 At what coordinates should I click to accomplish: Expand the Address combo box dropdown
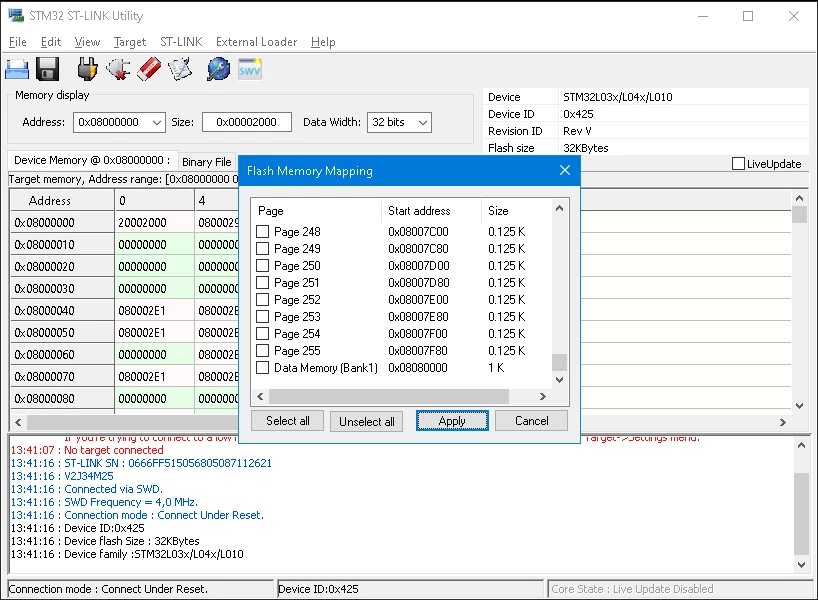coord(157,123)
